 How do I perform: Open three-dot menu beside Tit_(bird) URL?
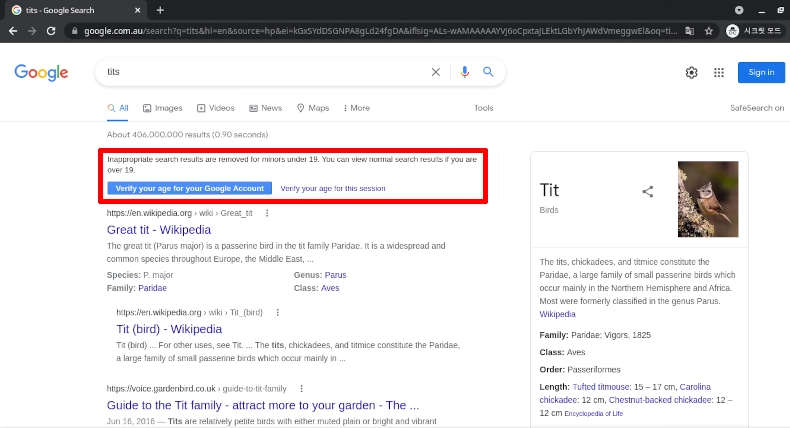tap(278, 313)
